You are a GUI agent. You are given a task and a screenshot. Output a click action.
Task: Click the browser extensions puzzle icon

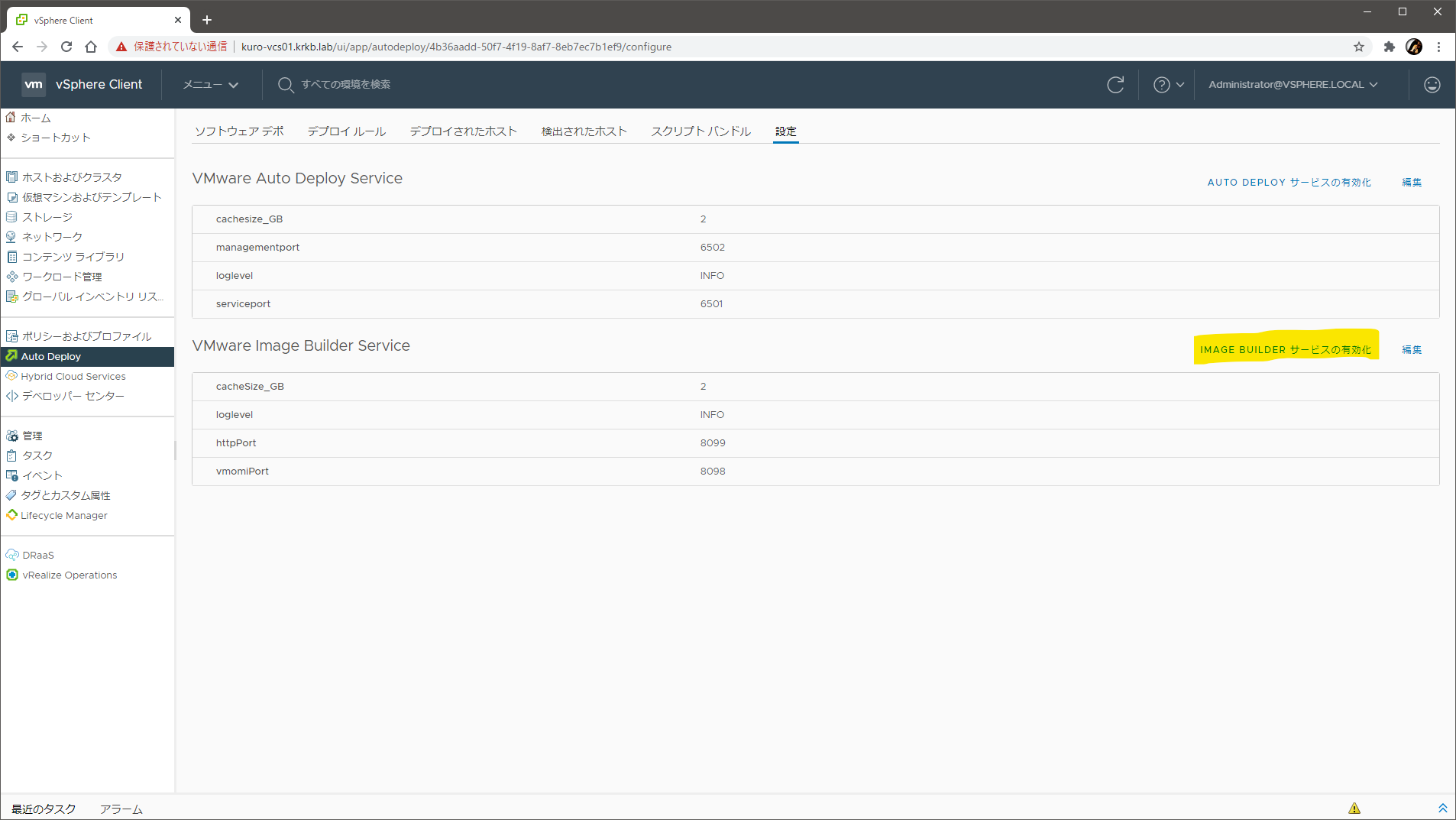(x=1389, y=47)
